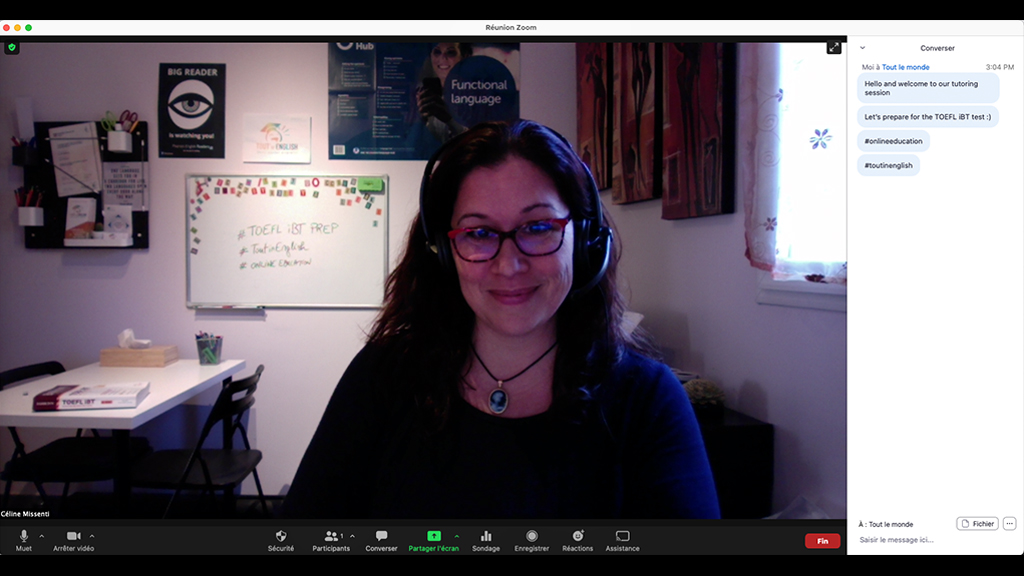Select the '#onlineeducation' chat message
1024x576 pixels.
(x=893, y=141)
